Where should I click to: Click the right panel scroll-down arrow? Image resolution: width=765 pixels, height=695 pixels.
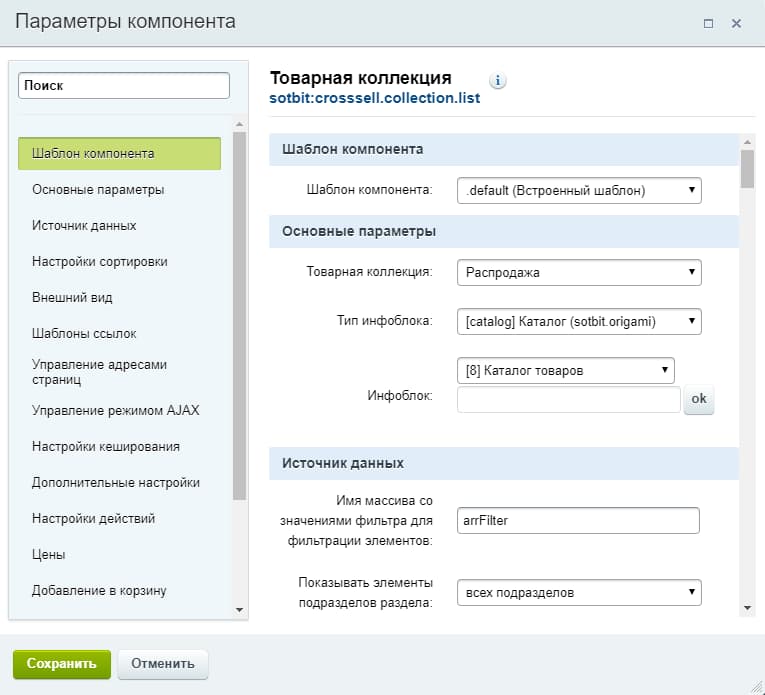coord(747,608)
